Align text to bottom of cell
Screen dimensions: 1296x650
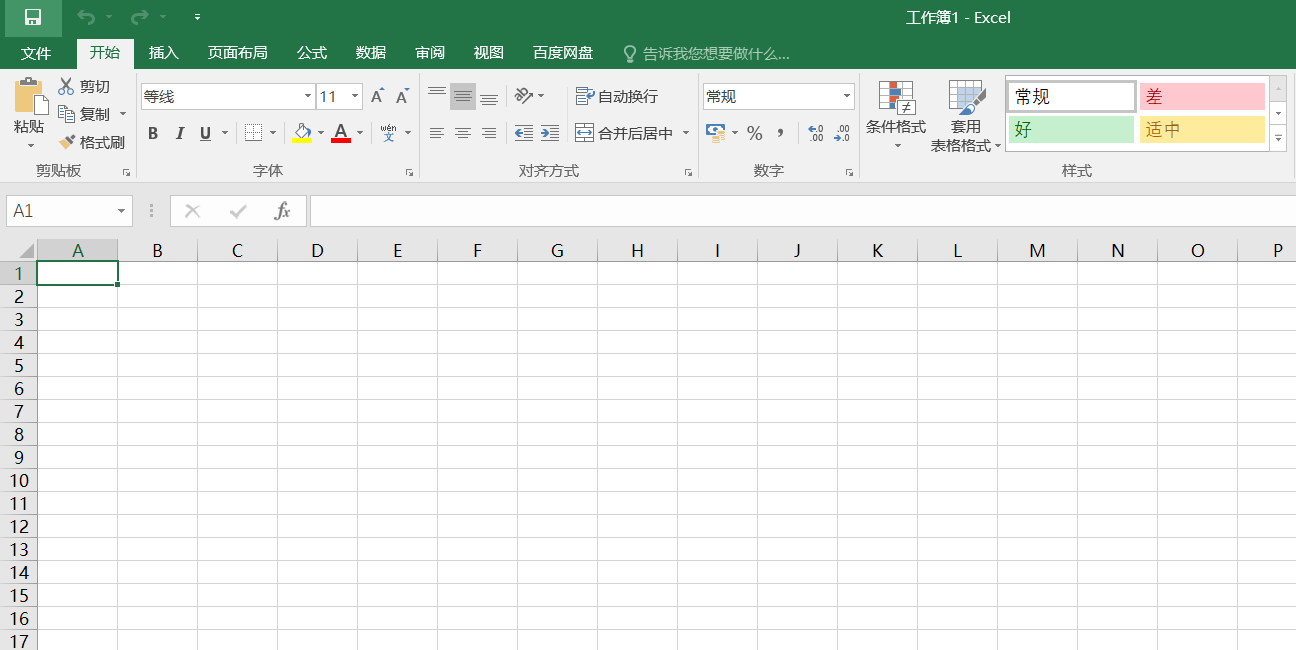pos(489,97)
